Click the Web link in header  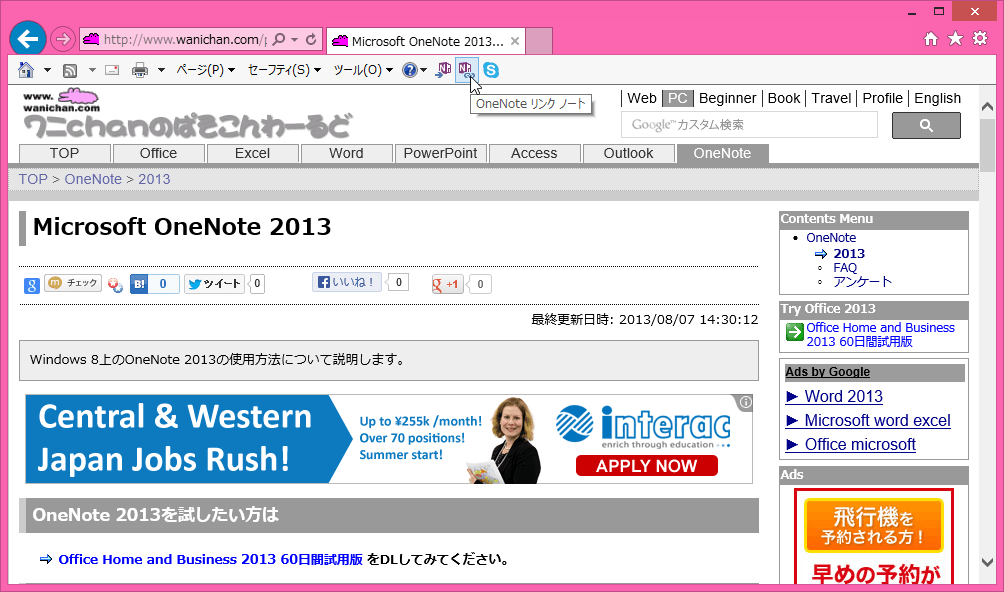click(642, 99)
